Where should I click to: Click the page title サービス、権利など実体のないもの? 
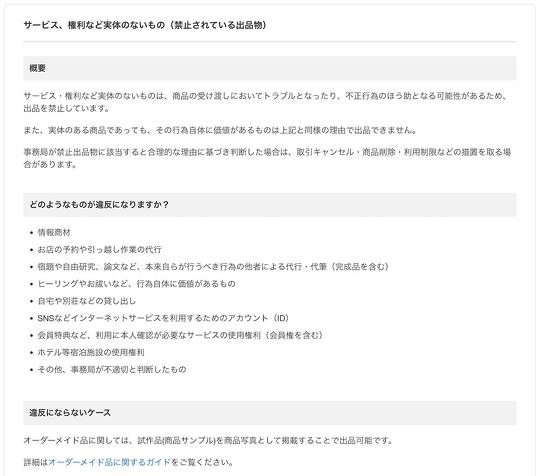click(94, 25)
